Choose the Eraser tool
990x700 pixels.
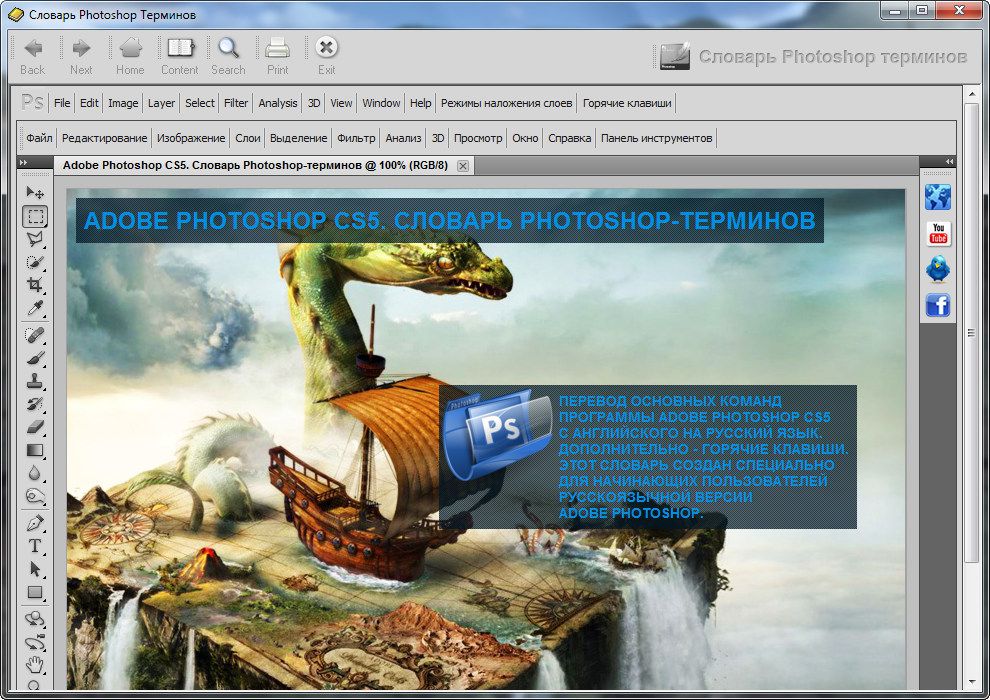click(35, 427)
